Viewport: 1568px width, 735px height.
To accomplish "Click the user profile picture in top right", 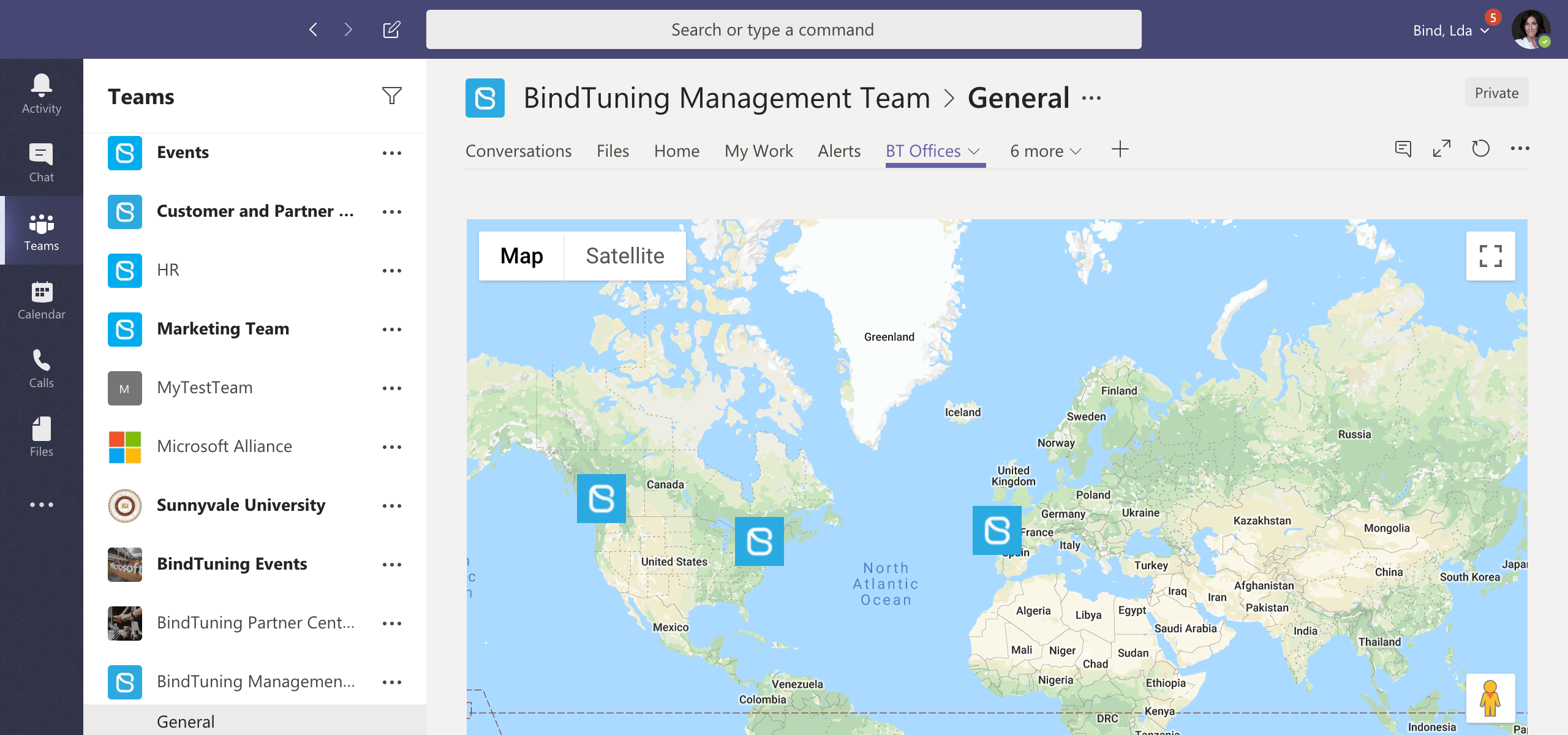I will pos(1534,29).
